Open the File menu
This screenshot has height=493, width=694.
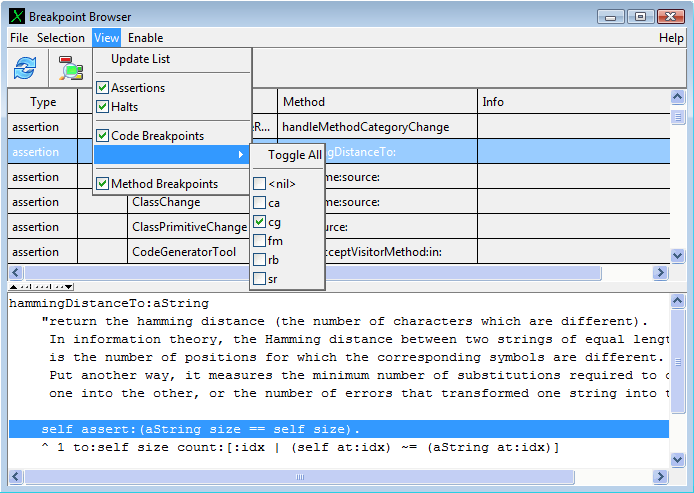19,38
